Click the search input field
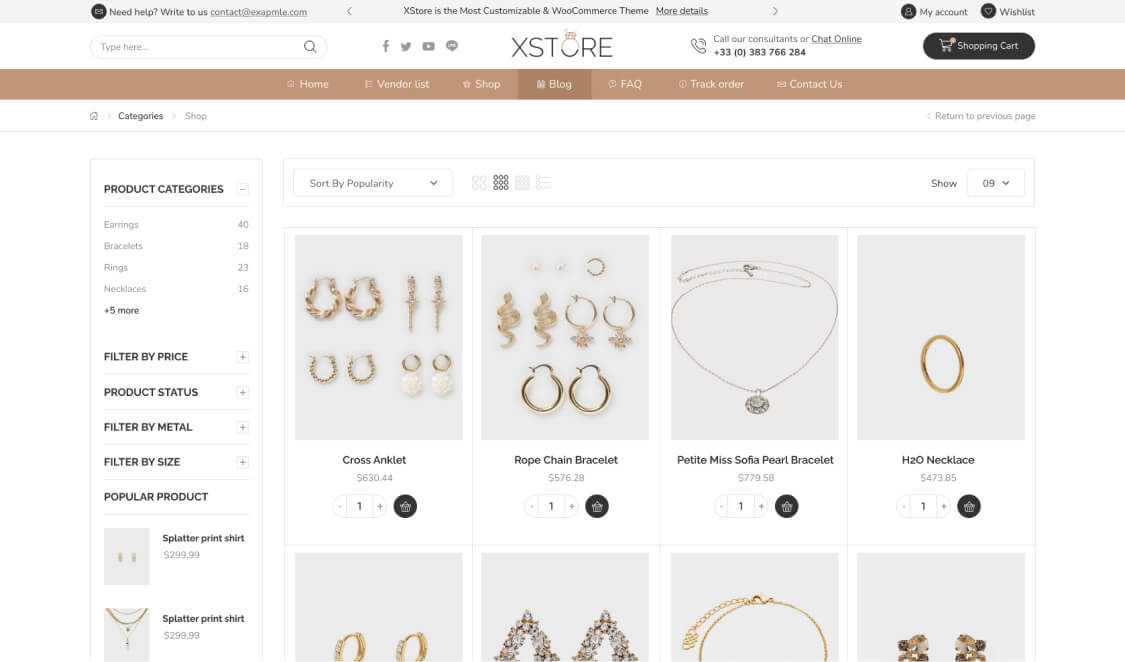1125x662 pixels. point(195,47)
